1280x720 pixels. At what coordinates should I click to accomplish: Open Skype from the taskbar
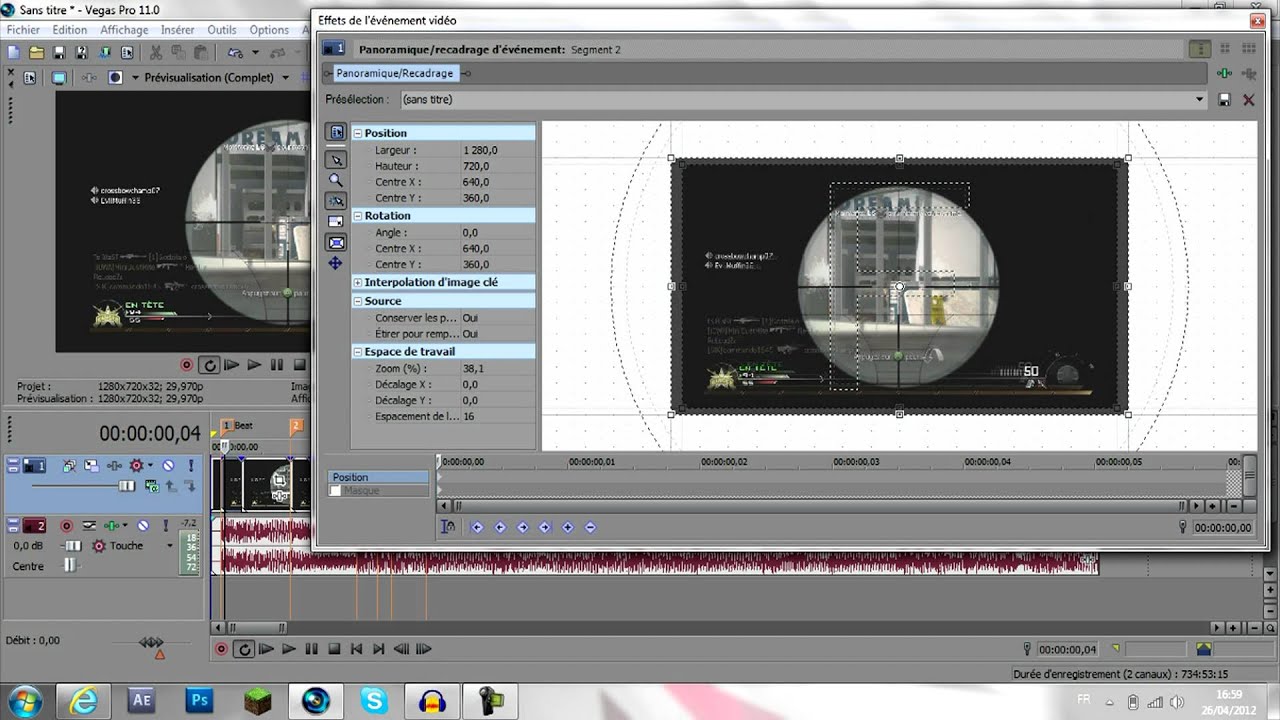click(x=376, y=700)
